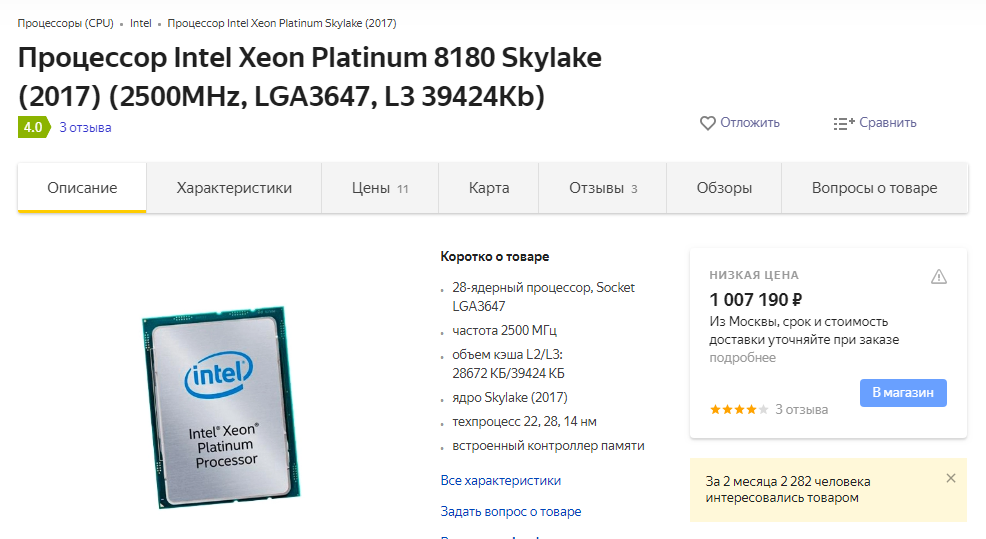Expand delivery details via подробнее
986x539 pixels.
[x=742, y=358]
